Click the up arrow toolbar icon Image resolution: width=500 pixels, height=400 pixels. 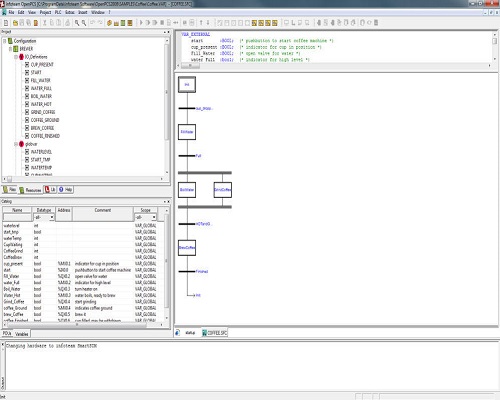tap(201, 23)
